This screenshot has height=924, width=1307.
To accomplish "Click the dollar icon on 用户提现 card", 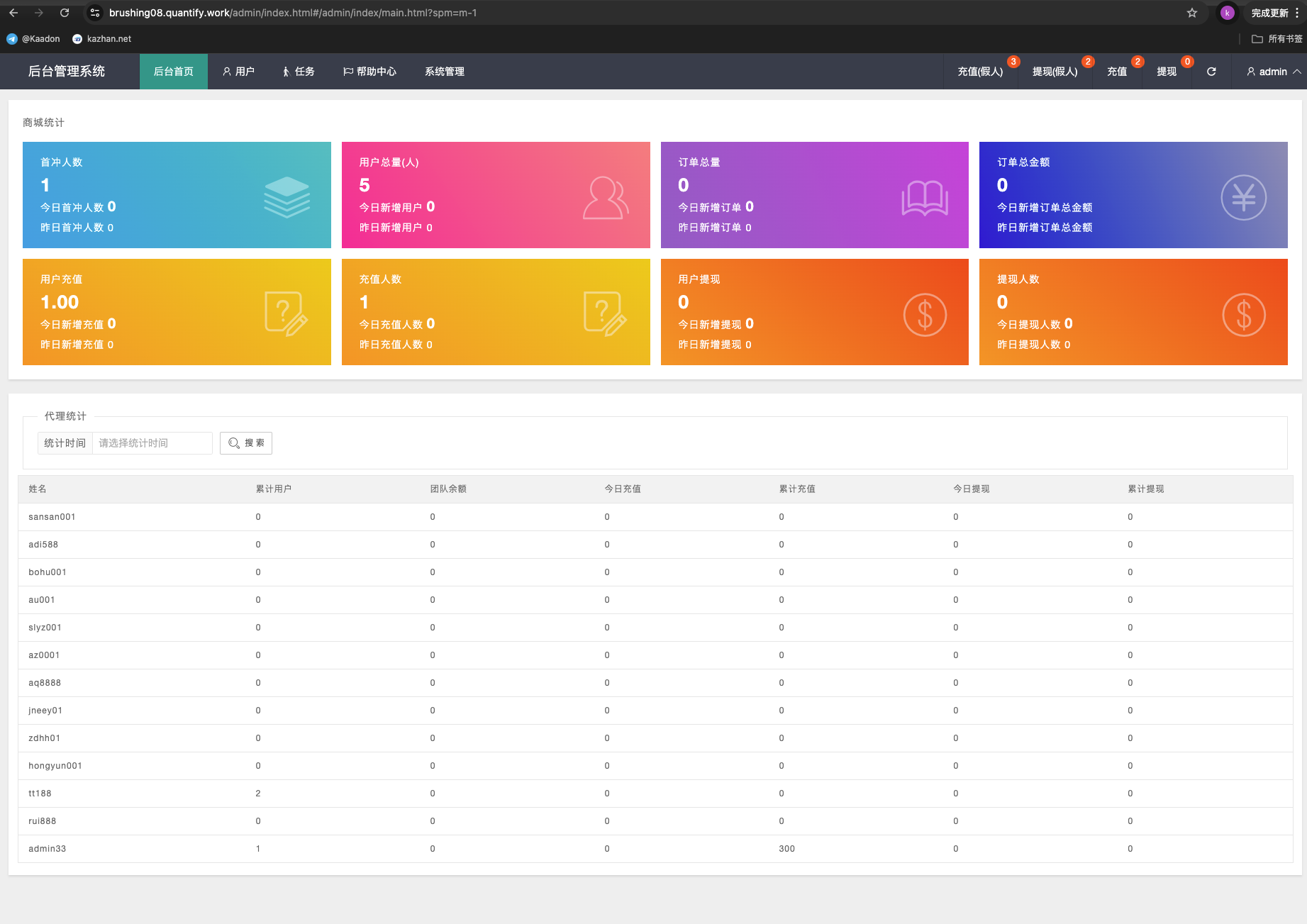I will (x=924, y=315).
